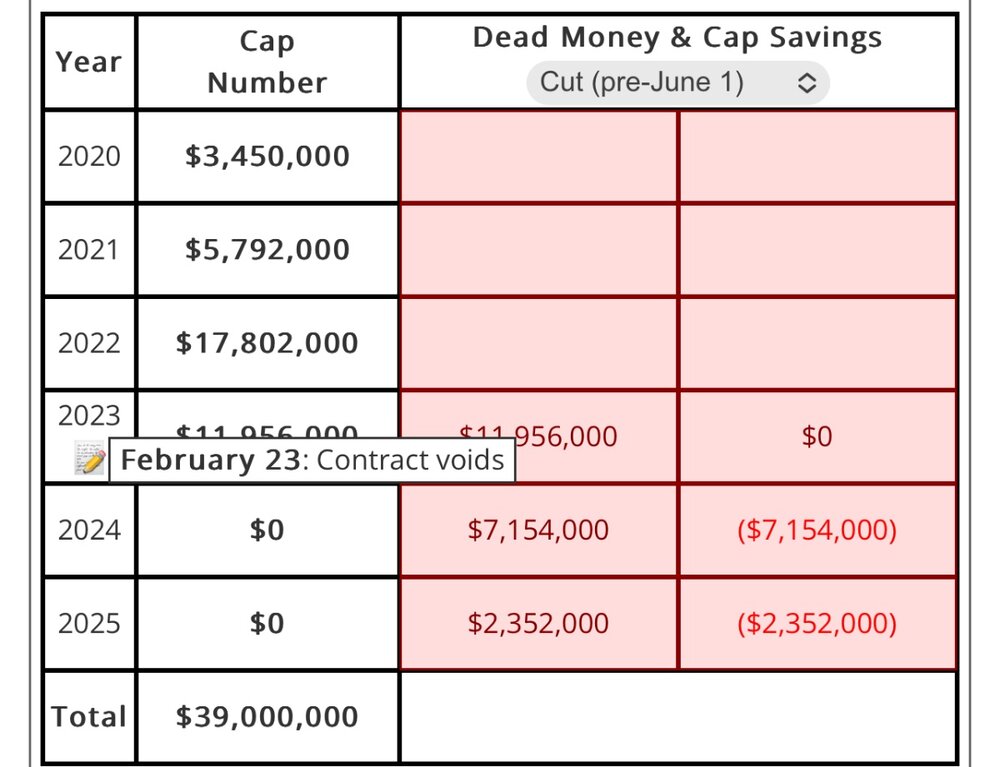The width and height of the screenshot is (1000, 767).
Task: Select the Year column header
Action: pyautogui.click(x=89, y=61)
